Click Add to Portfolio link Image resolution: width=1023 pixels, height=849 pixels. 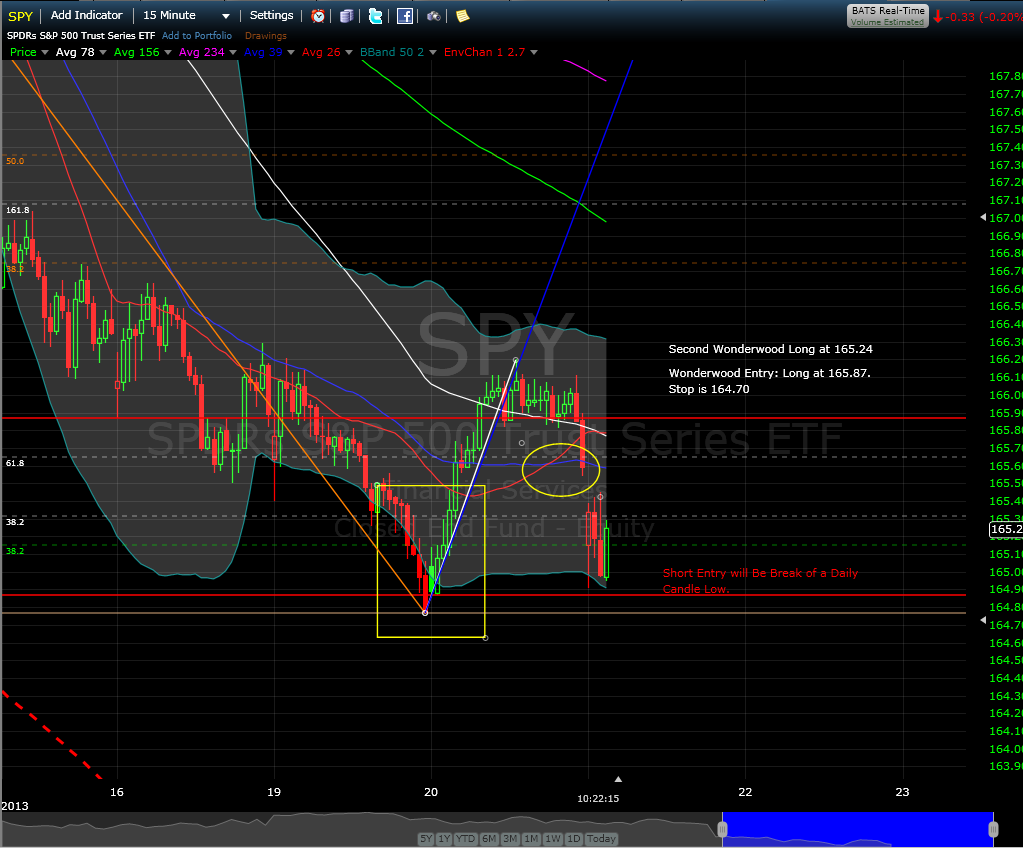[197, 35]
